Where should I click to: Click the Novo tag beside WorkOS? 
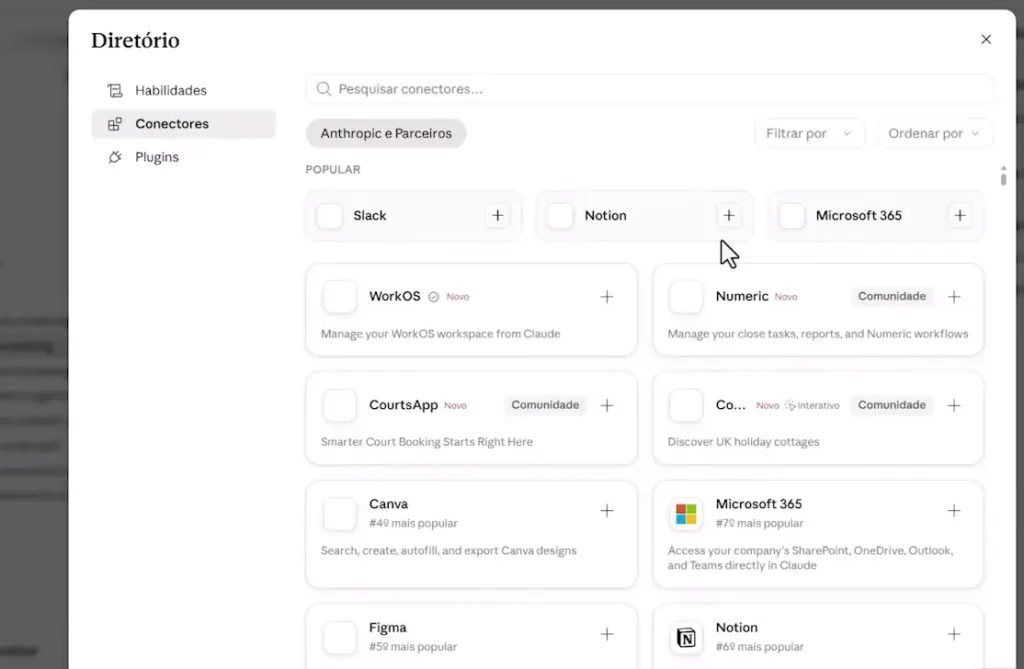click(x=458, y=297)
